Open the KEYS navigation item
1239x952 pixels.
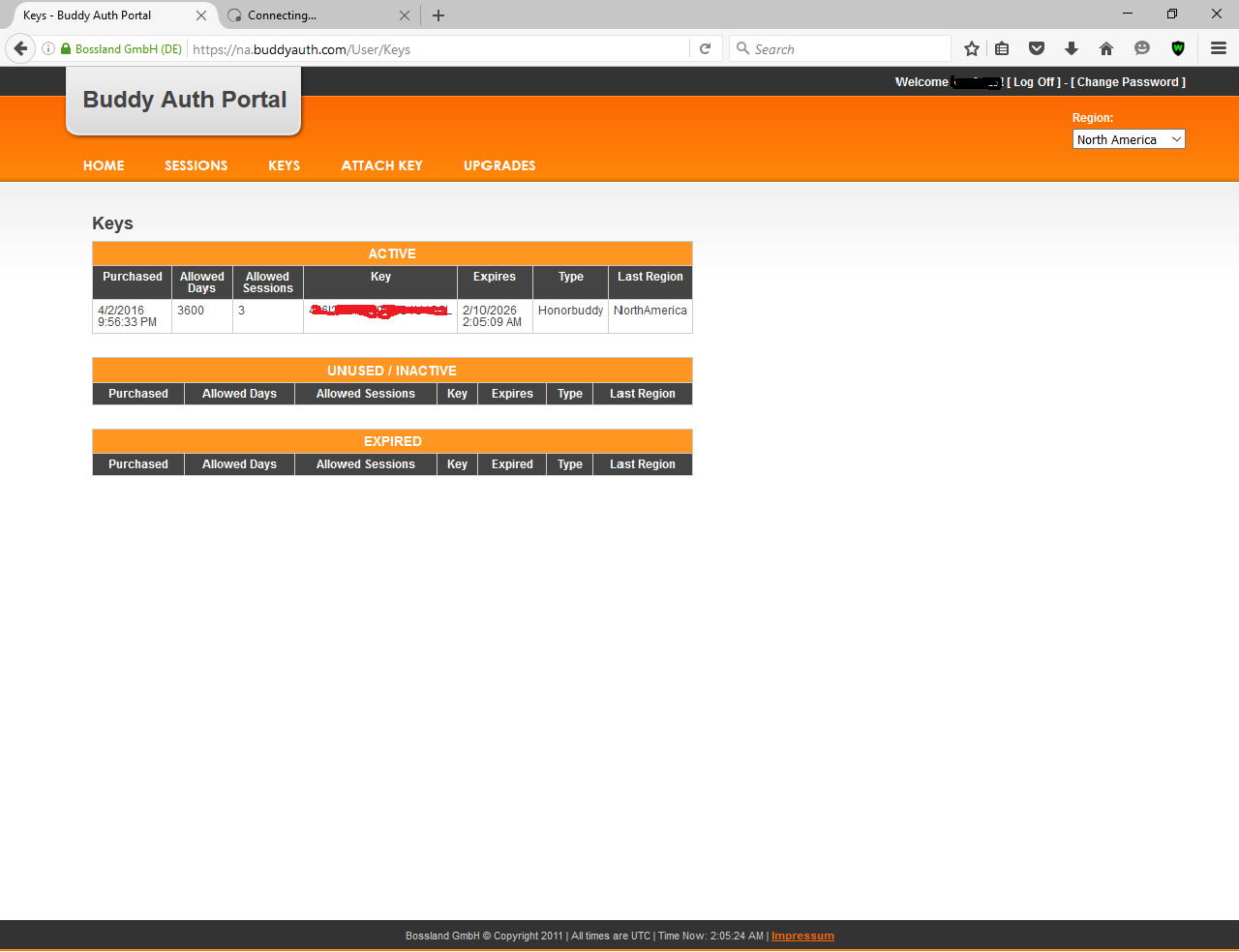click(284, 165)
